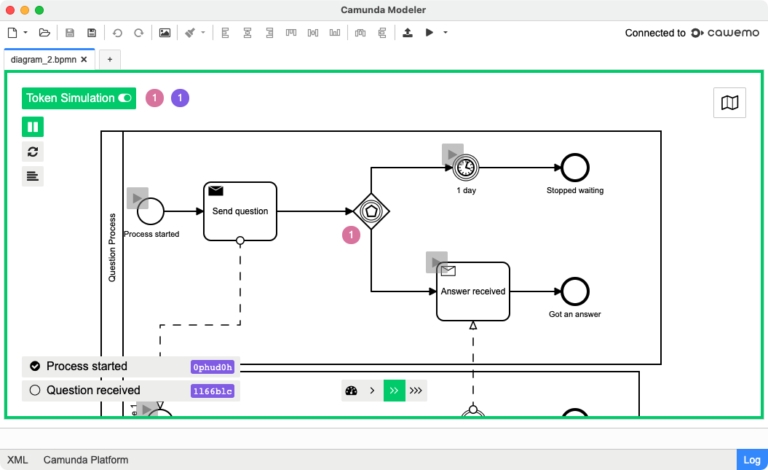Set fast animation speed
The height and width of the screenshot is (470, 768).
coord(416,391)
